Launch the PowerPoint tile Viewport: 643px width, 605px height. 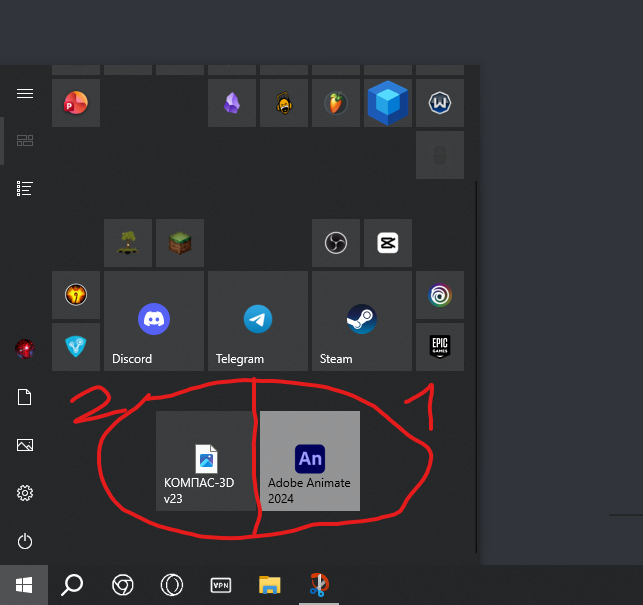click(x=75, y=103)
